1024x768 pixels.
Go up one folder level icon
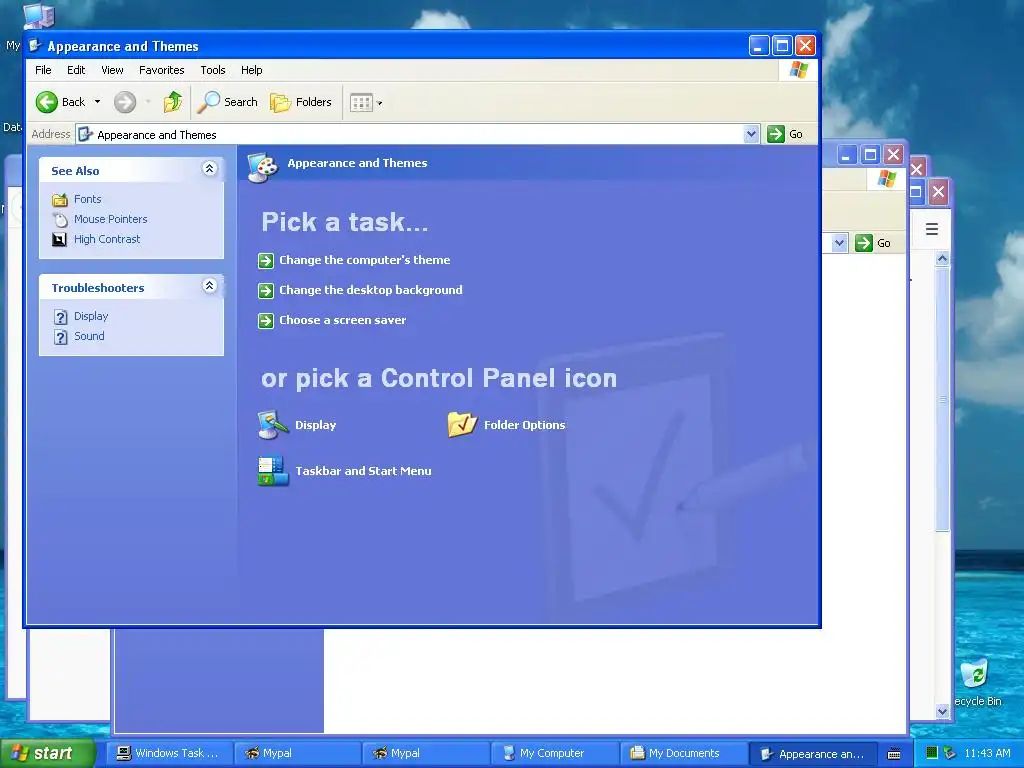coord(173,102)
